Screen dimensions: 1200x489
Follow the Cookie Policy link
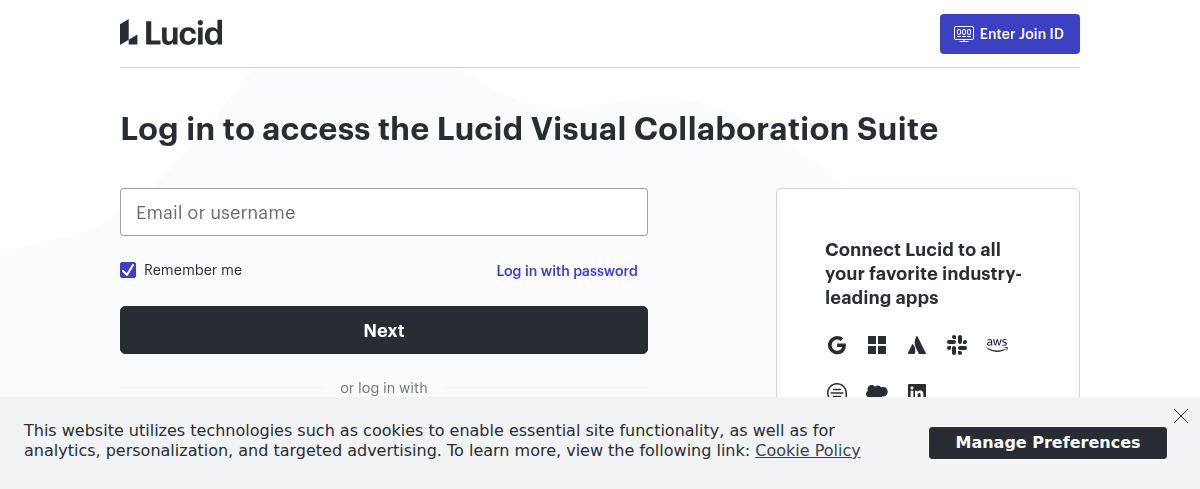(808, 450)
